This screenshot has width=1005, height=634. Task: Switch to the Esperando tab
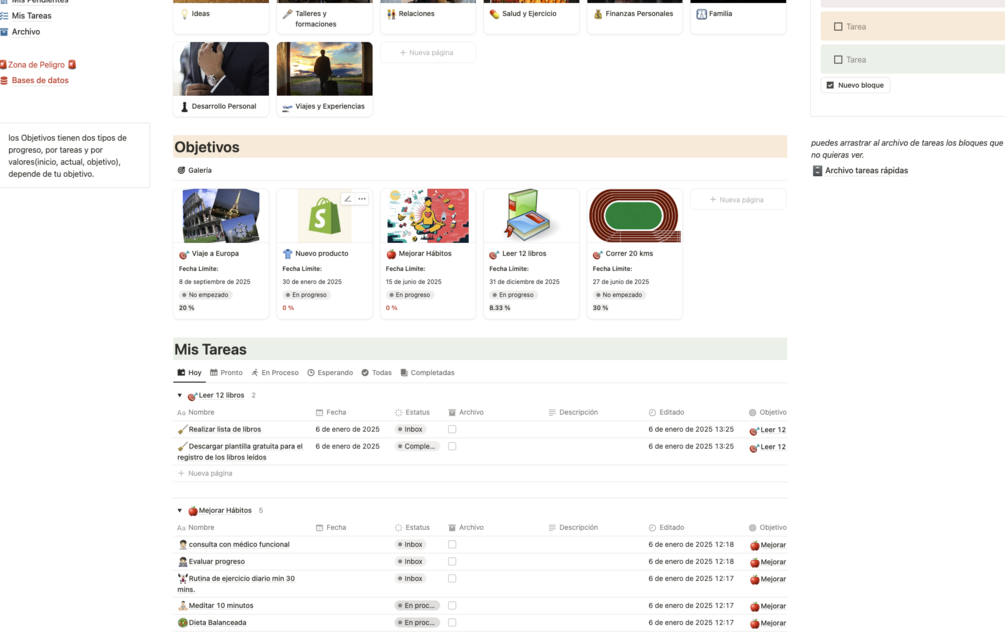330,372
